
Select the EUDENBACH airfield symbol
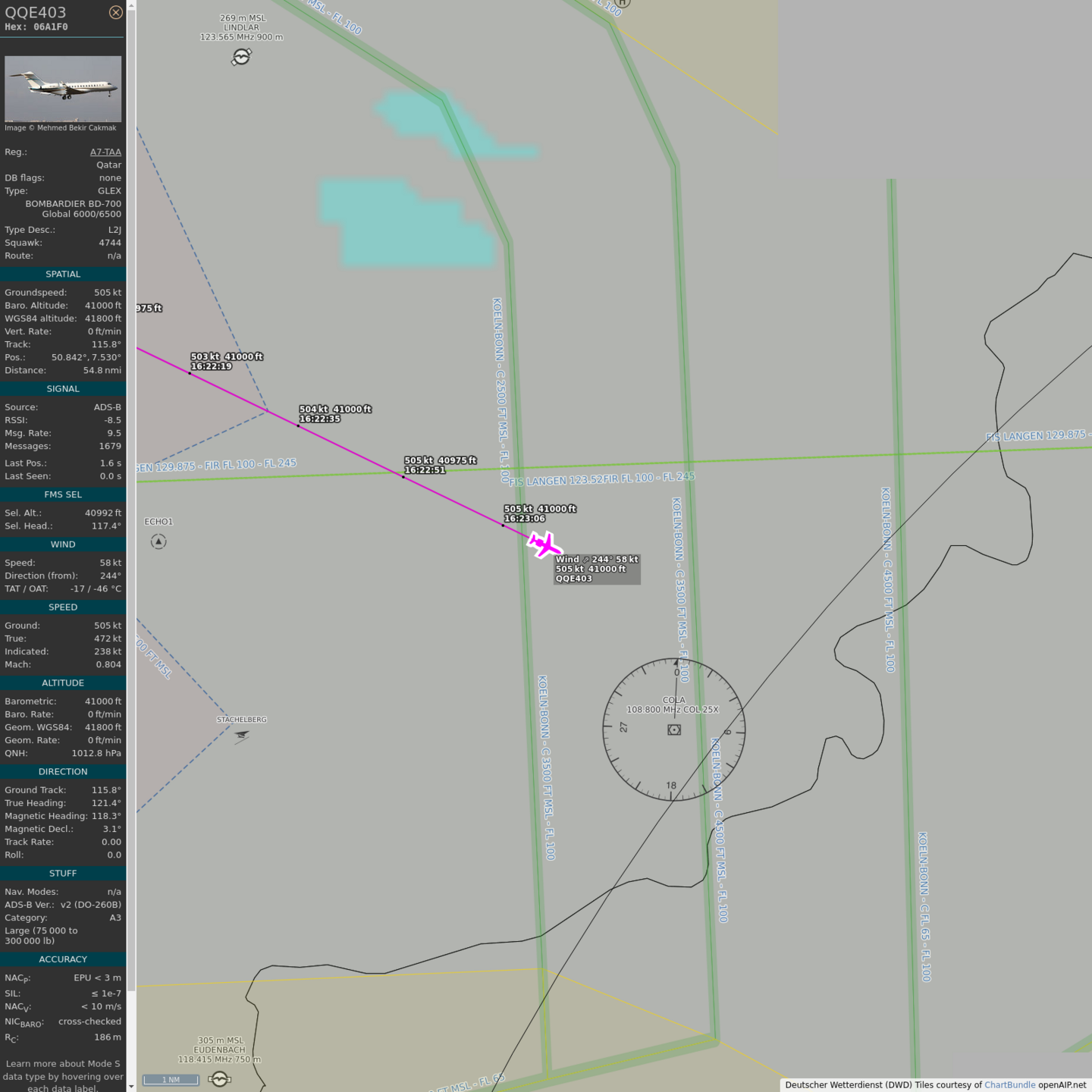(x=219, y=1078)
